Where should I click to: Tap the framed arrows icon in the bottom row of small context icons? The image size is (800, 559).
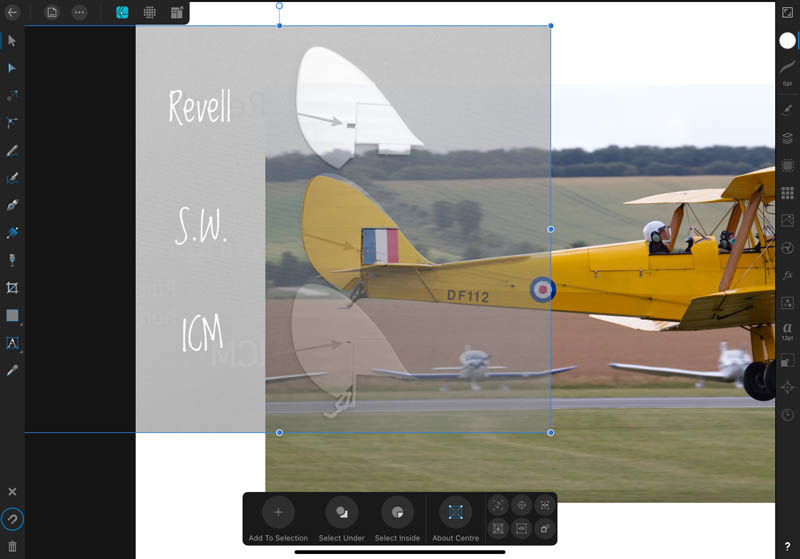point(521,528)
